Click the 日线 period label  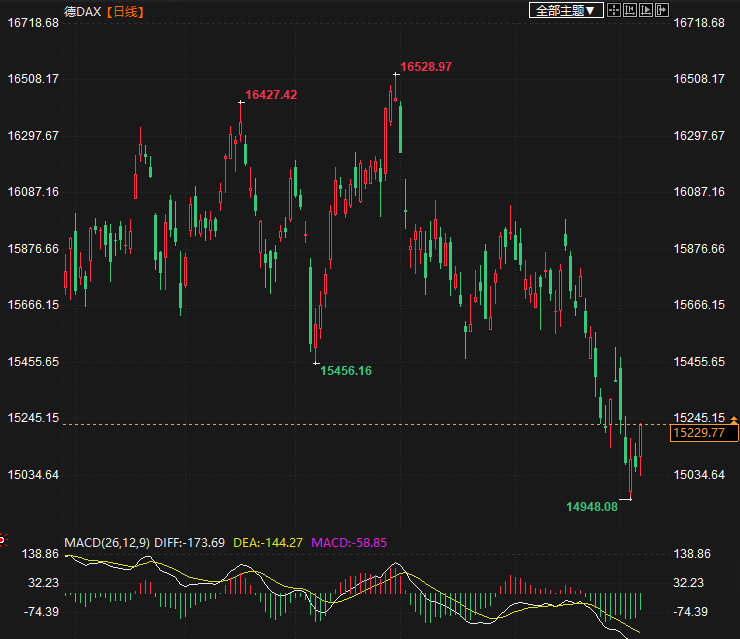tap(125, 11)
